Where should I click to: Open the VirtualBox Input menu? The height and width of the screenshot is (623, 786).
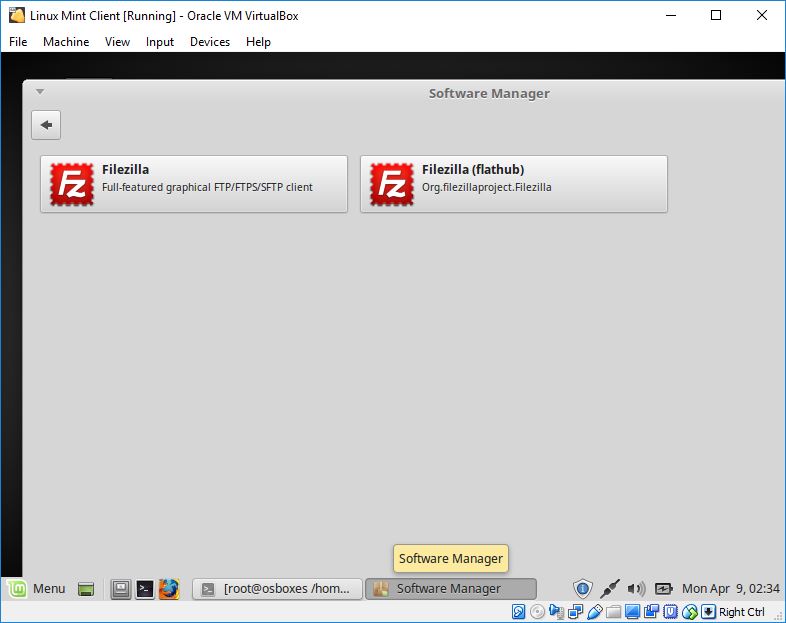tap(159, 42)
